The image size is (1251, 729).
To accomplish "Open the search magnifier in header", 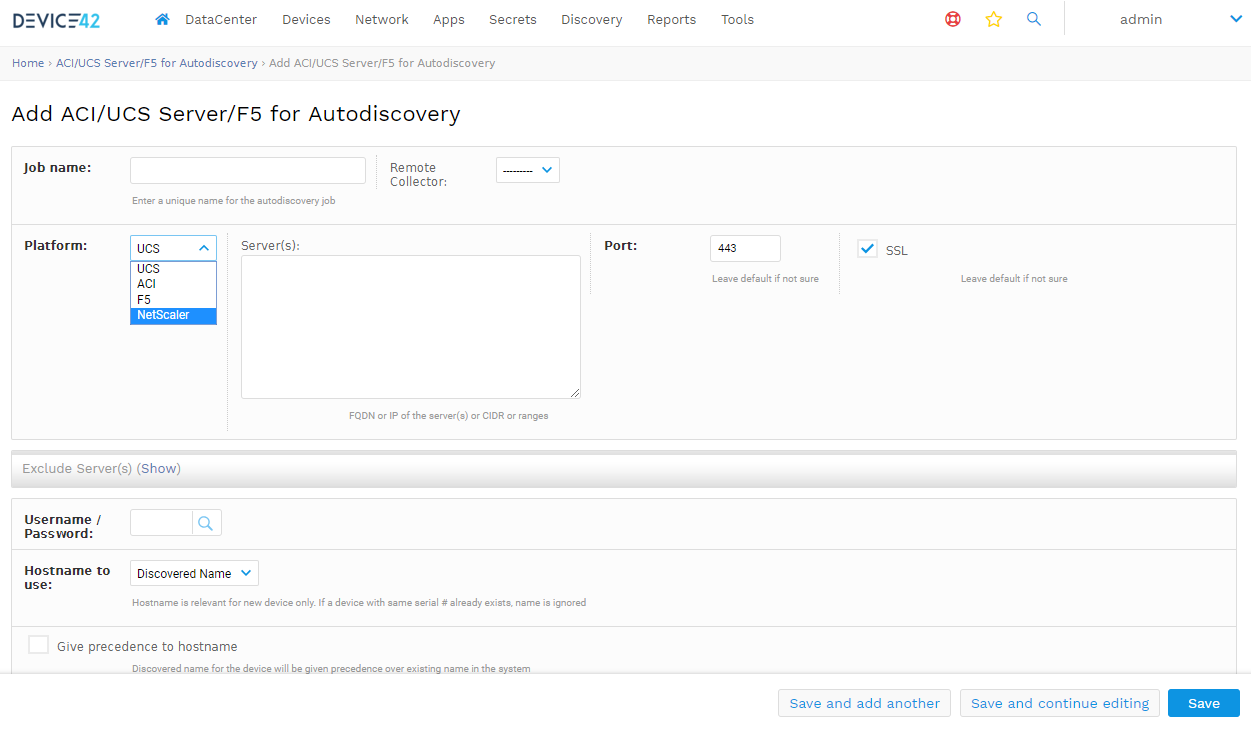I will tap(1034, 19).
